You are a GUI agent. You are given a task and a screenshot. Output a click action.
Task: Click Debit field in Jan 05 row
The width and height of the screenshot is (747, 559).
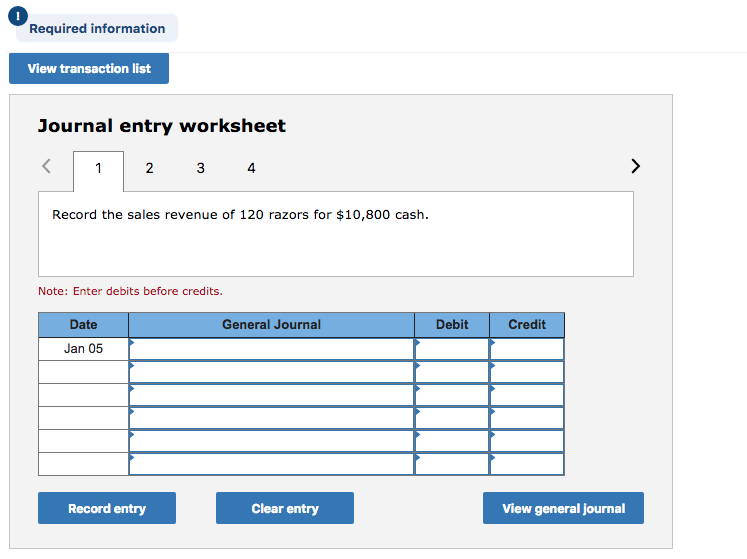click(452, 349)
